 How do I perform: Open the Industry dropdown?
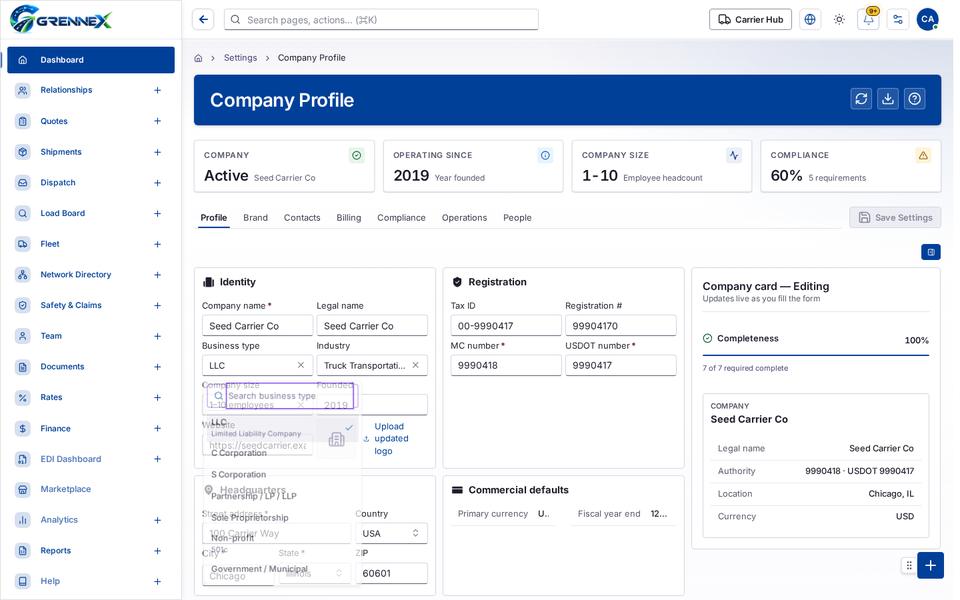coord(372,366)
